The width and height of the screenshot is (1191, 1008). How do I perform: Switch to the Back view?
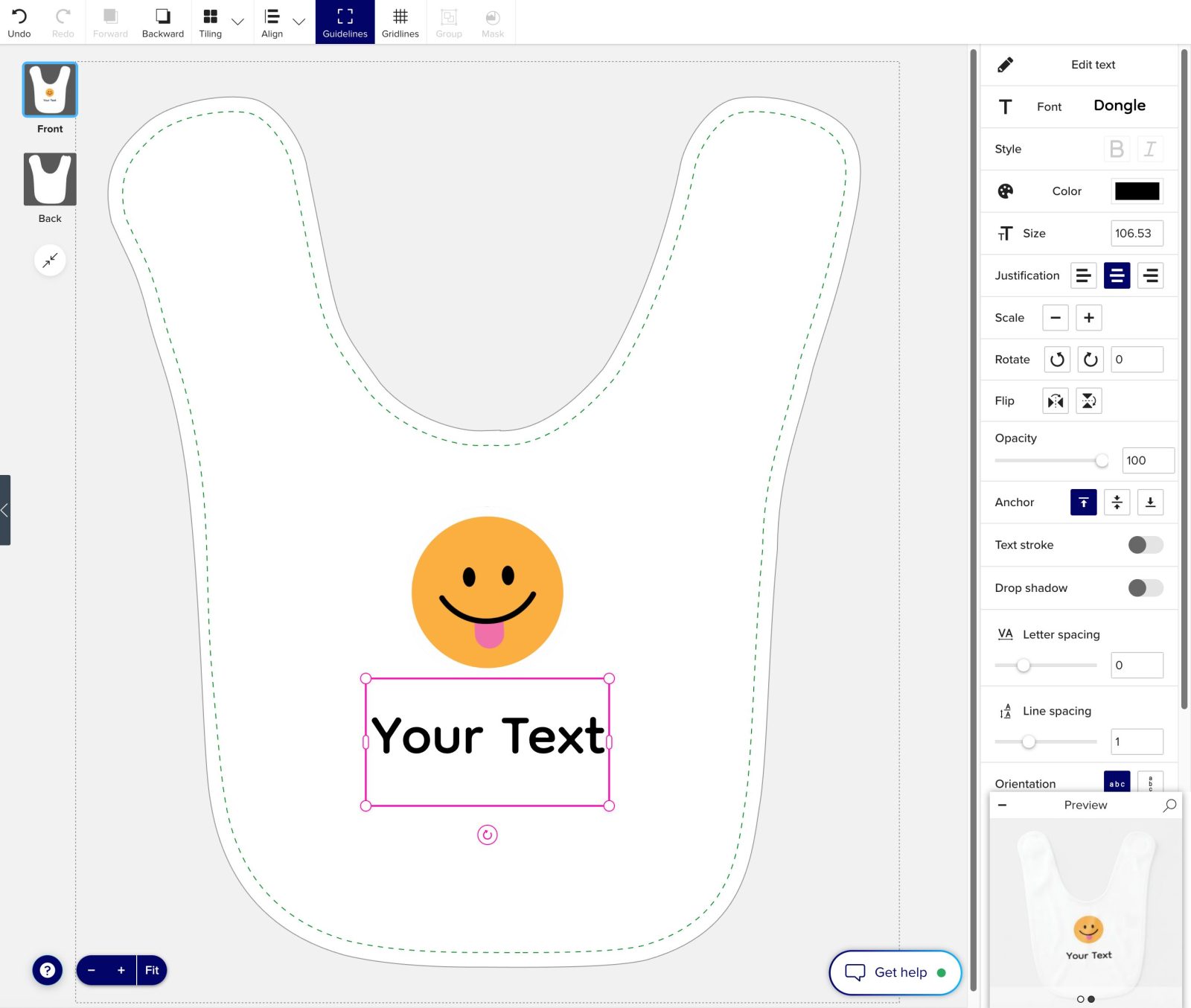(50, 179)
